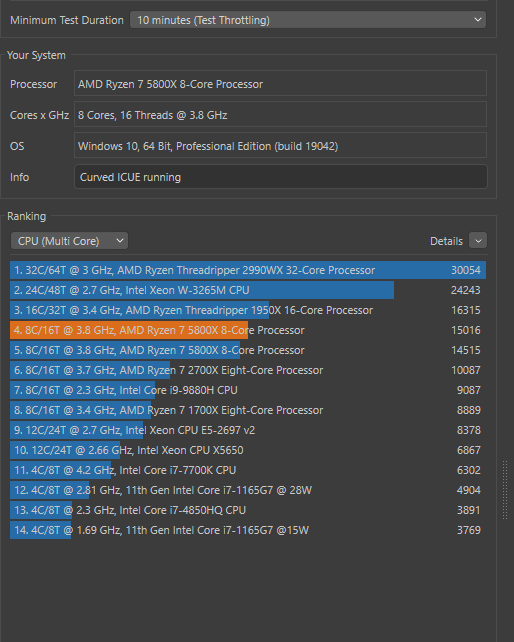Click the OS Windows 10 field
Image resolution: width=514 pixels, height=642 pixels.
(280, 146)
